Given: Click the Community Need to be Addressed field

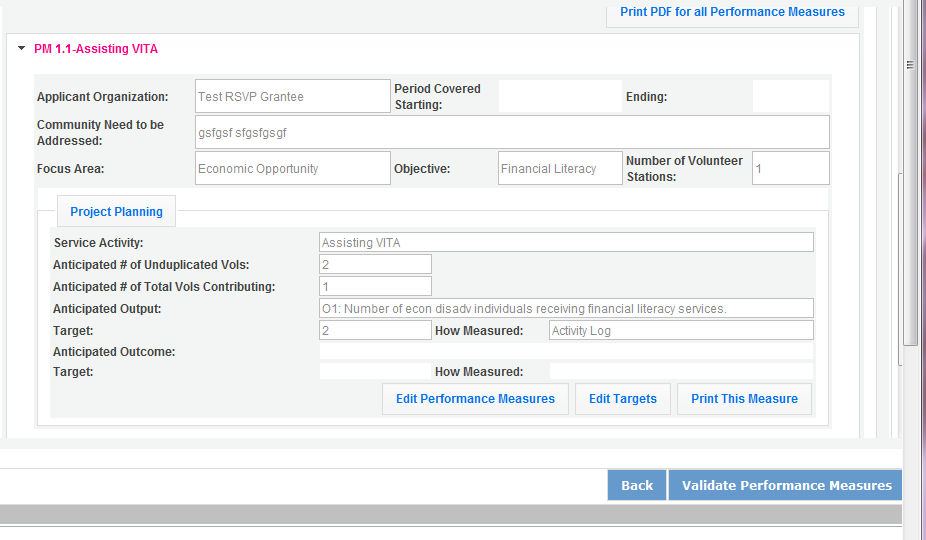Looking at the screenshot, I should click(x=512, y=132).
